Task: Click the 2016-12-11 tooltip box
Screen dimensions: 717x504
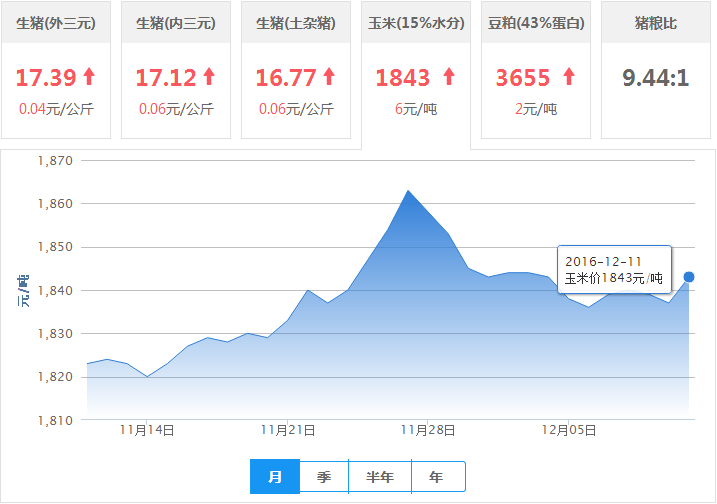Action: [x=614, y=269]
